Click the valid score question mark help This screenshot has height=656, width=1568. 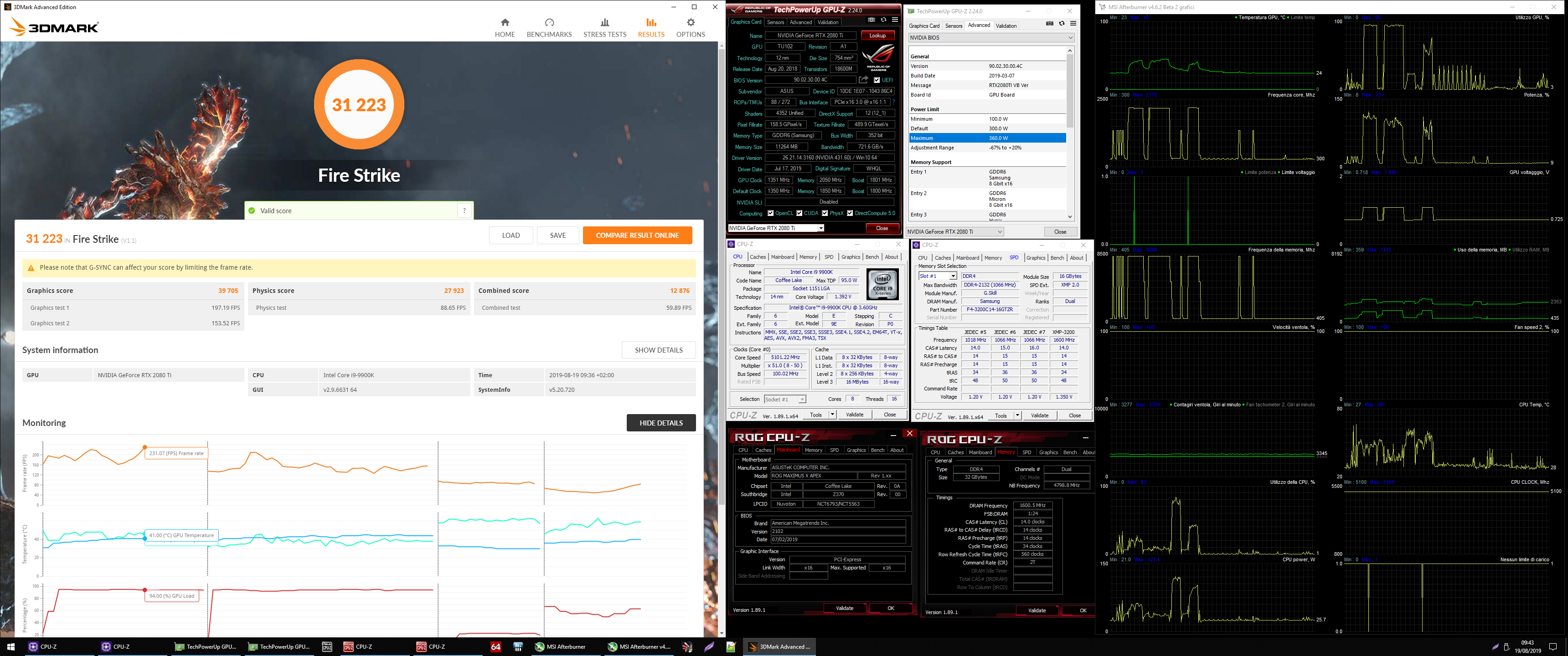[464, 210]
